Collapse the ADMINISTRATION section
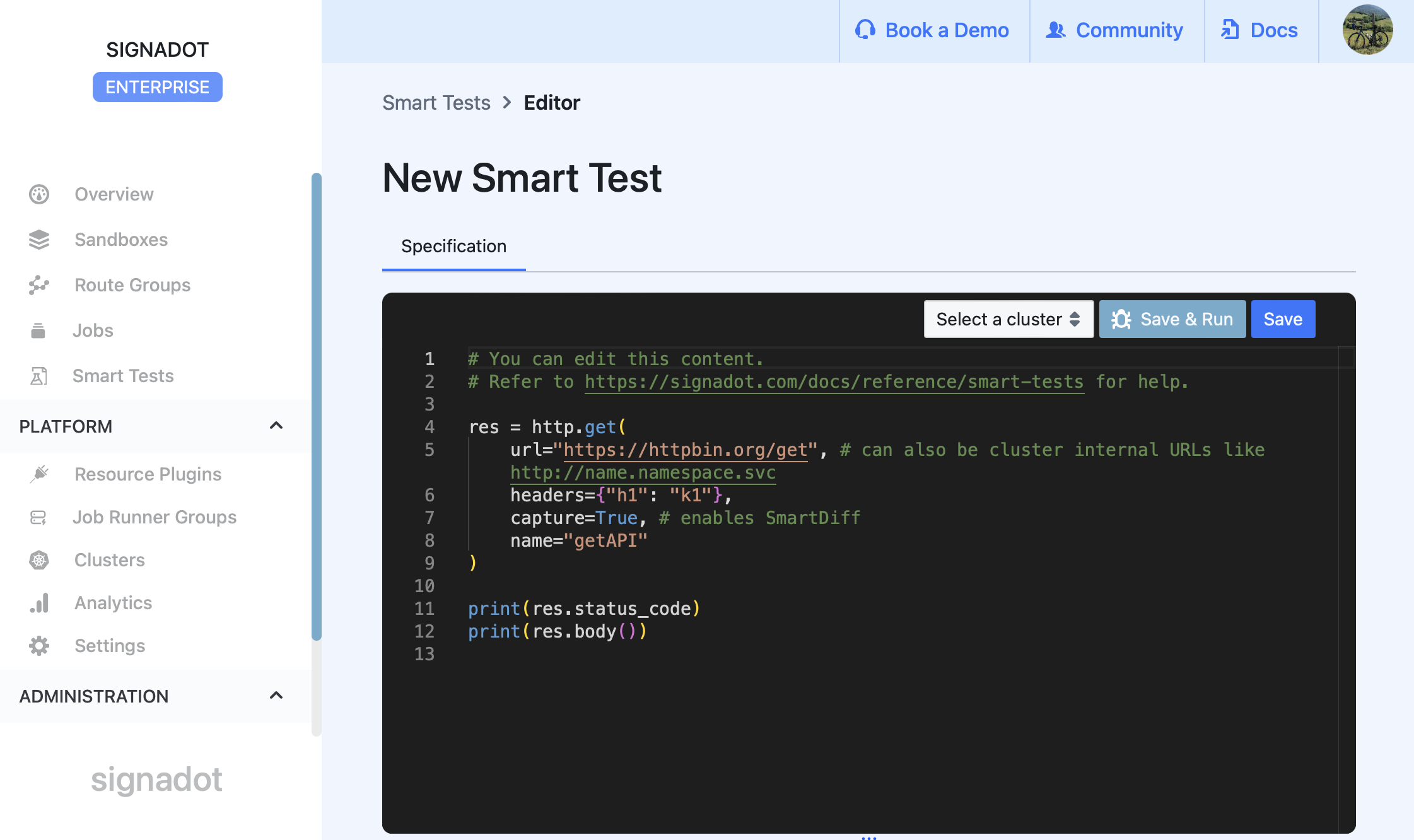Screen dimensions: 1414x840 (x=276, y=695)
